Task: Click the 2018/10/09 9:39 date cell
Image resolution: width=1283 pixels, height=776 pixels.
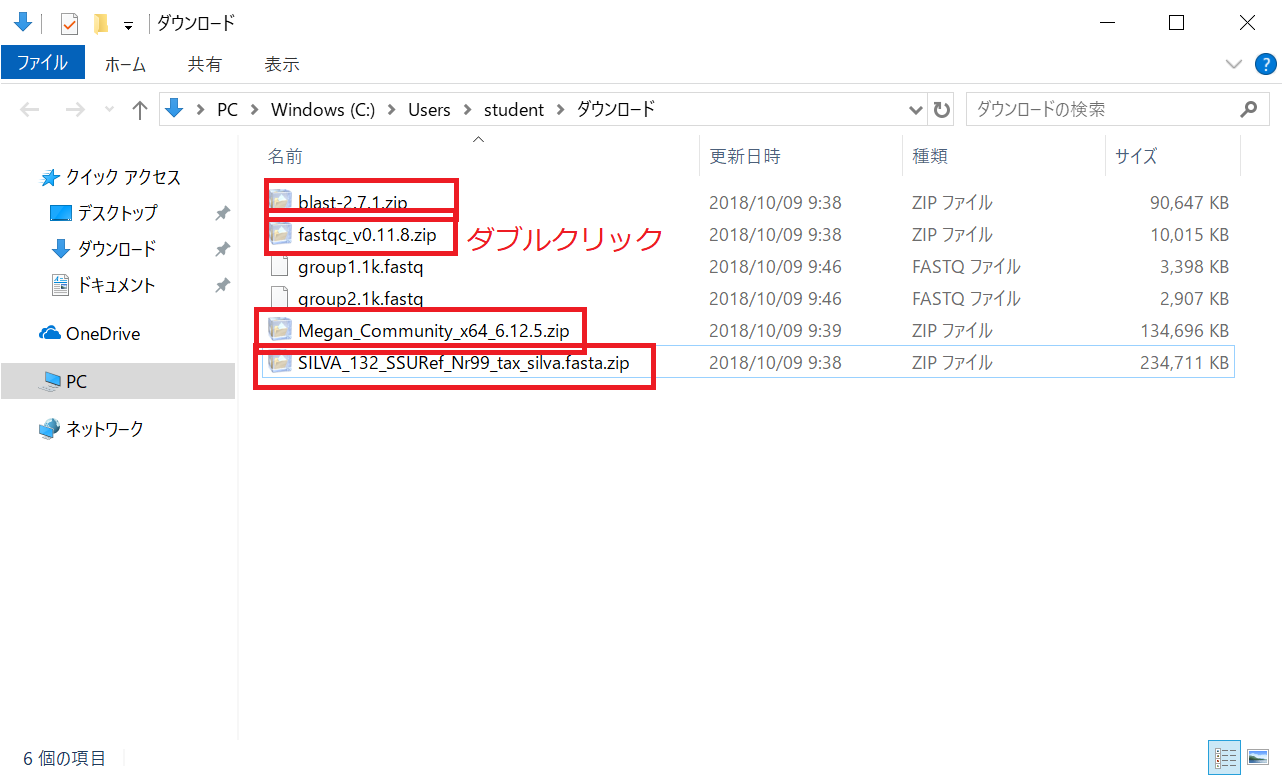Action: (x=775, y=331)
